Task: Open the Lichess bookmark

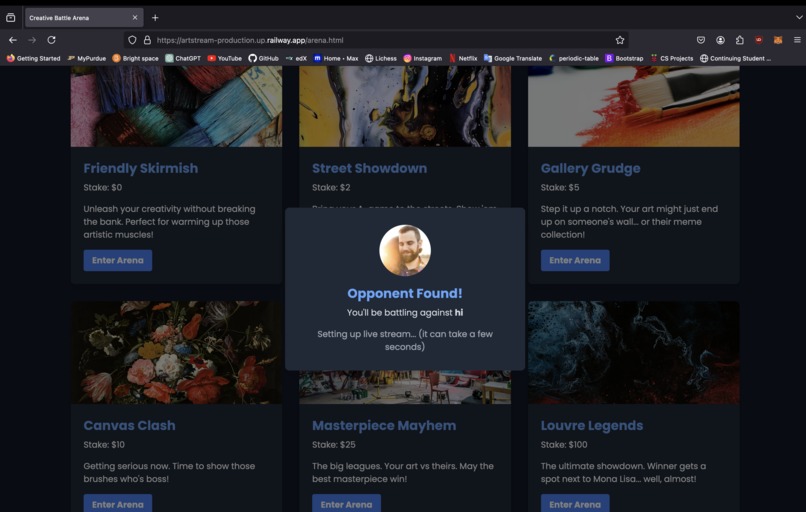Action: click(x=381, y=59)
